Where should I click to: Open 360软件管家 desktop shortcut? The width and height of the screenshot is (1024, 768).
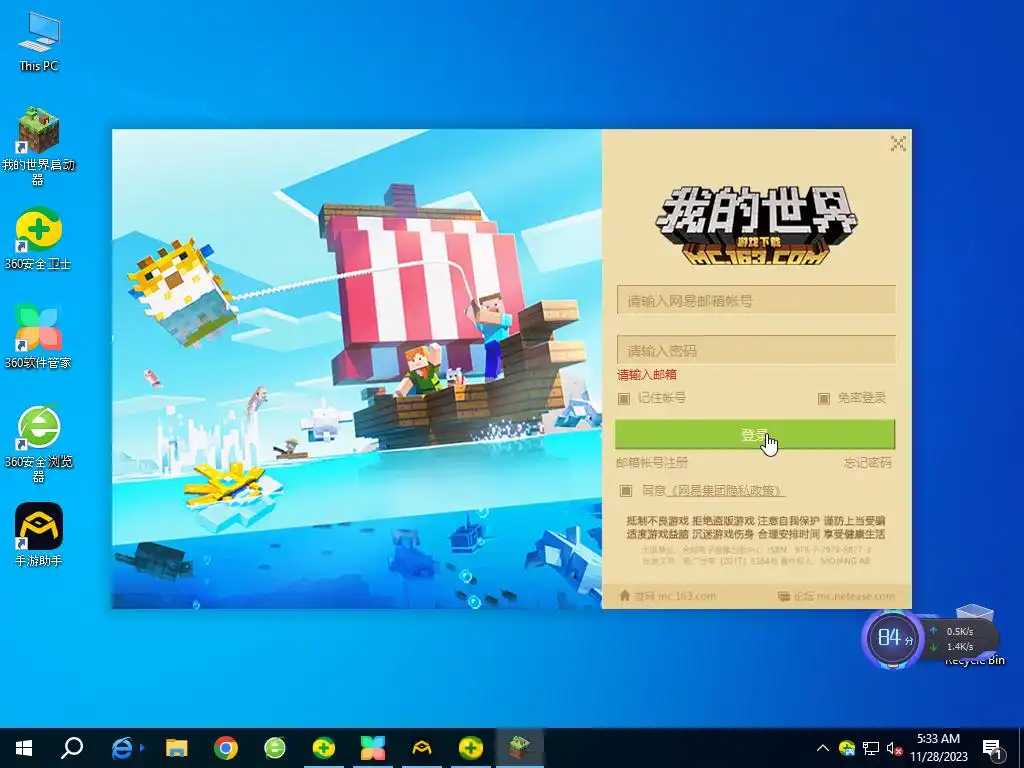tap(38, 336)
